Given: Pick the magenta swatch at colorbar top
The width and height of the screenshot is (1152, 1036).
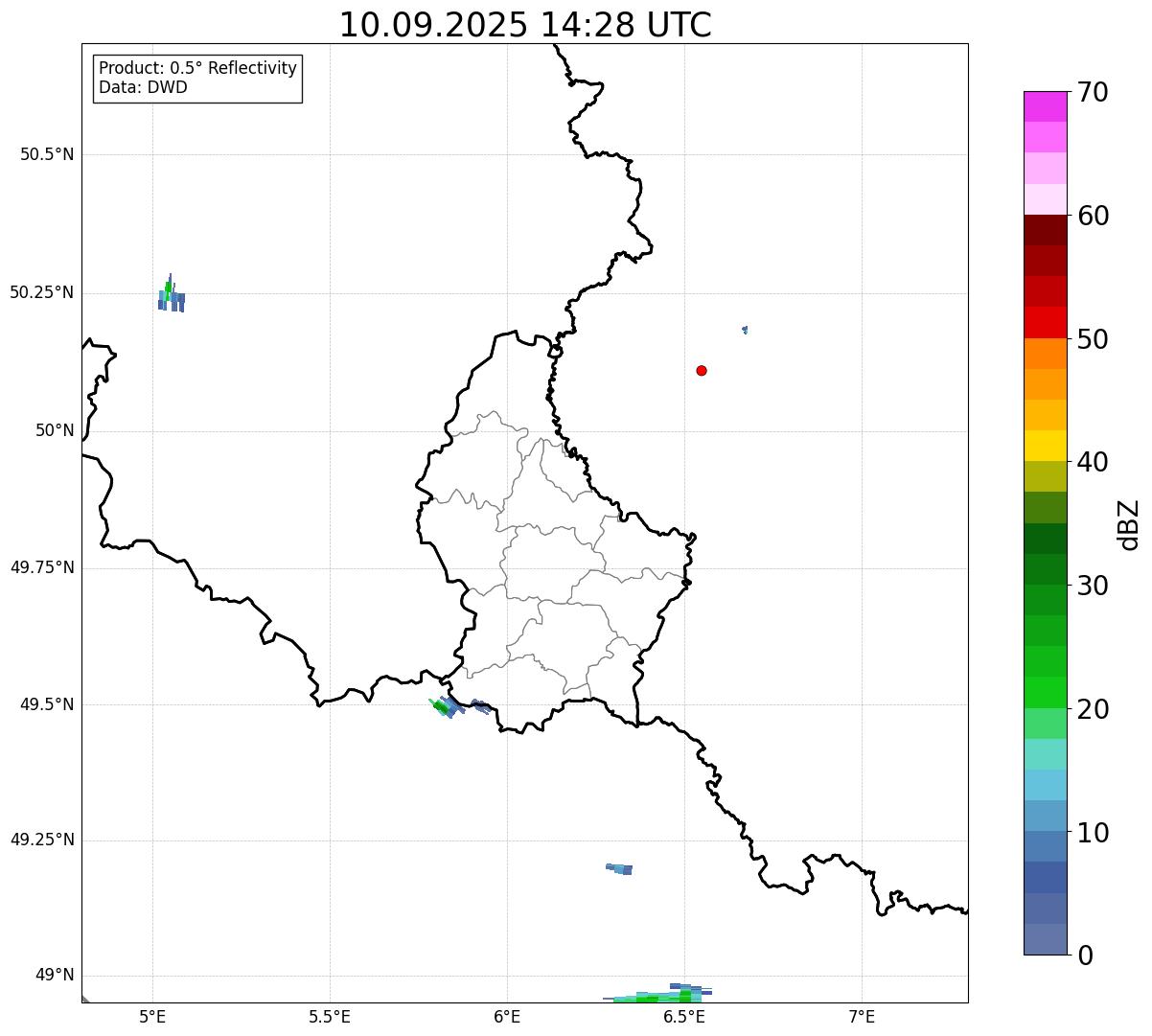Looking at the screenshot, I should (1045, 106).
